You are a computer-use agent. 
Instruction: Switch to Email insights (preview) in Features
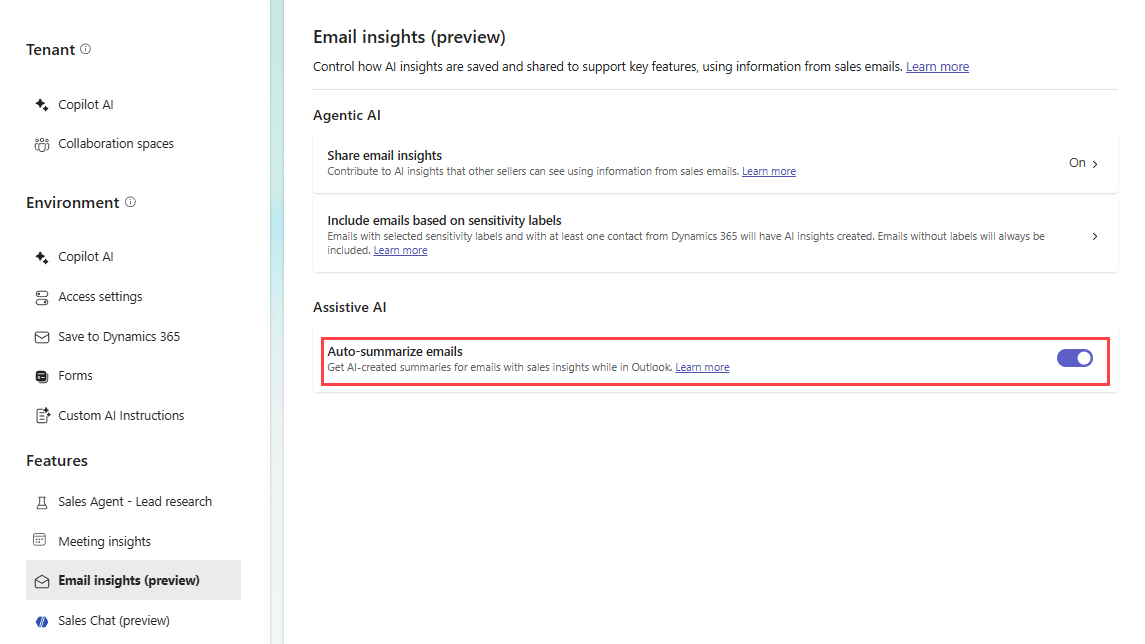click(133, 580)
